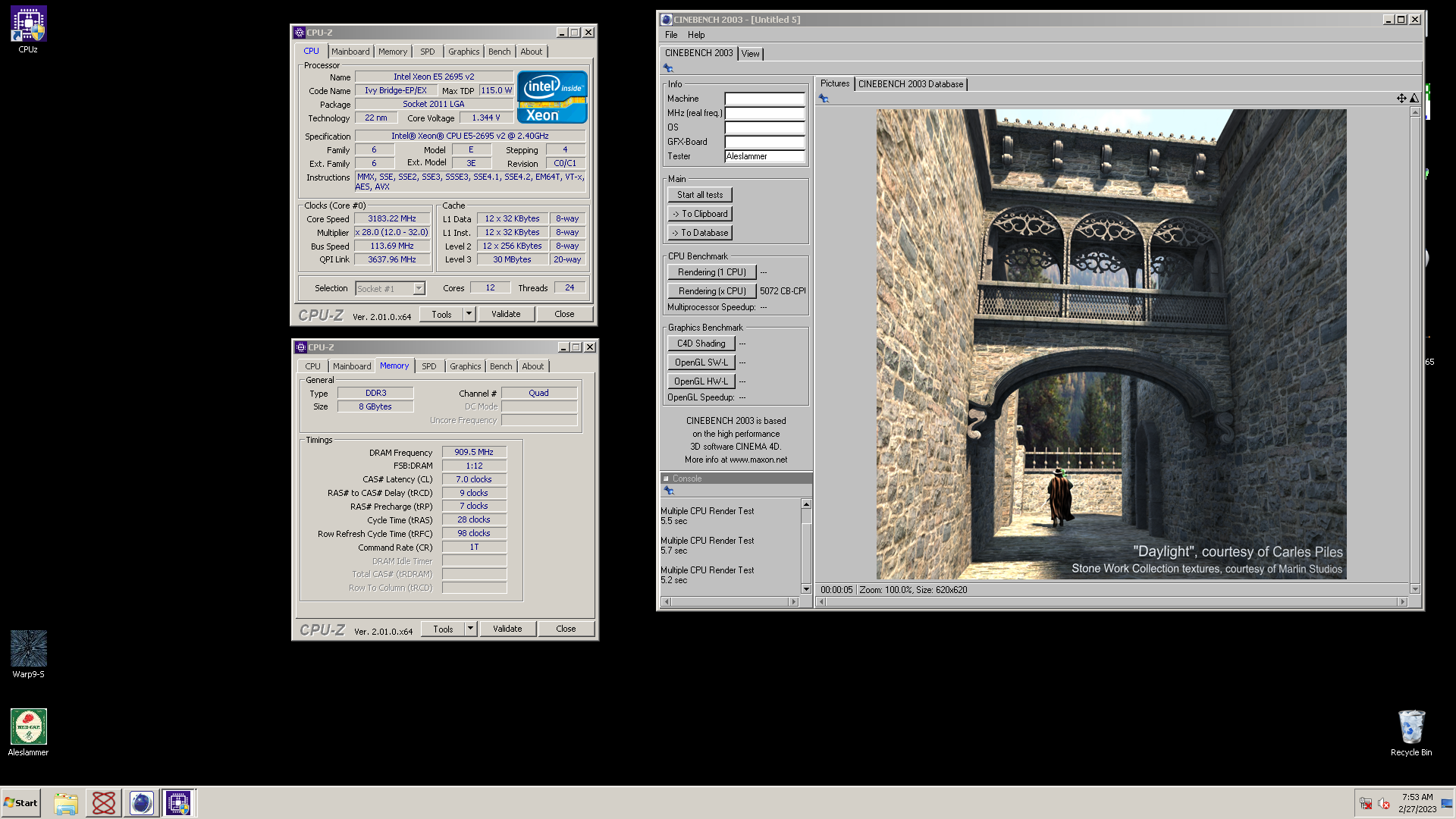The width and height of the screenshot is (1456, 819).
Task: Open the File menu in CINEBENCH
Action: 671,35
